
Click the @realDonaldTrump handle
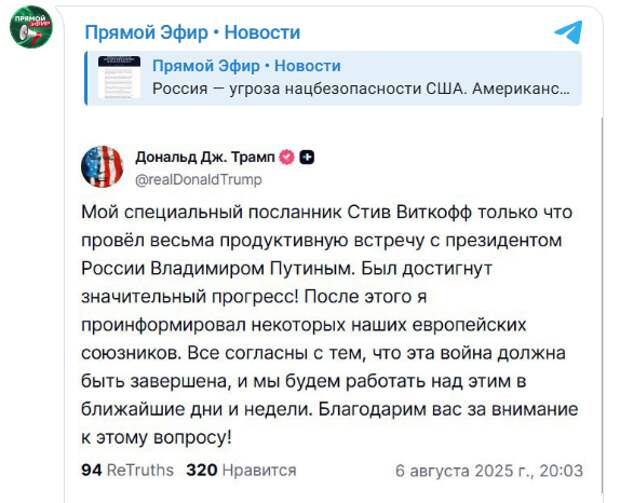[x=198, y=179]
